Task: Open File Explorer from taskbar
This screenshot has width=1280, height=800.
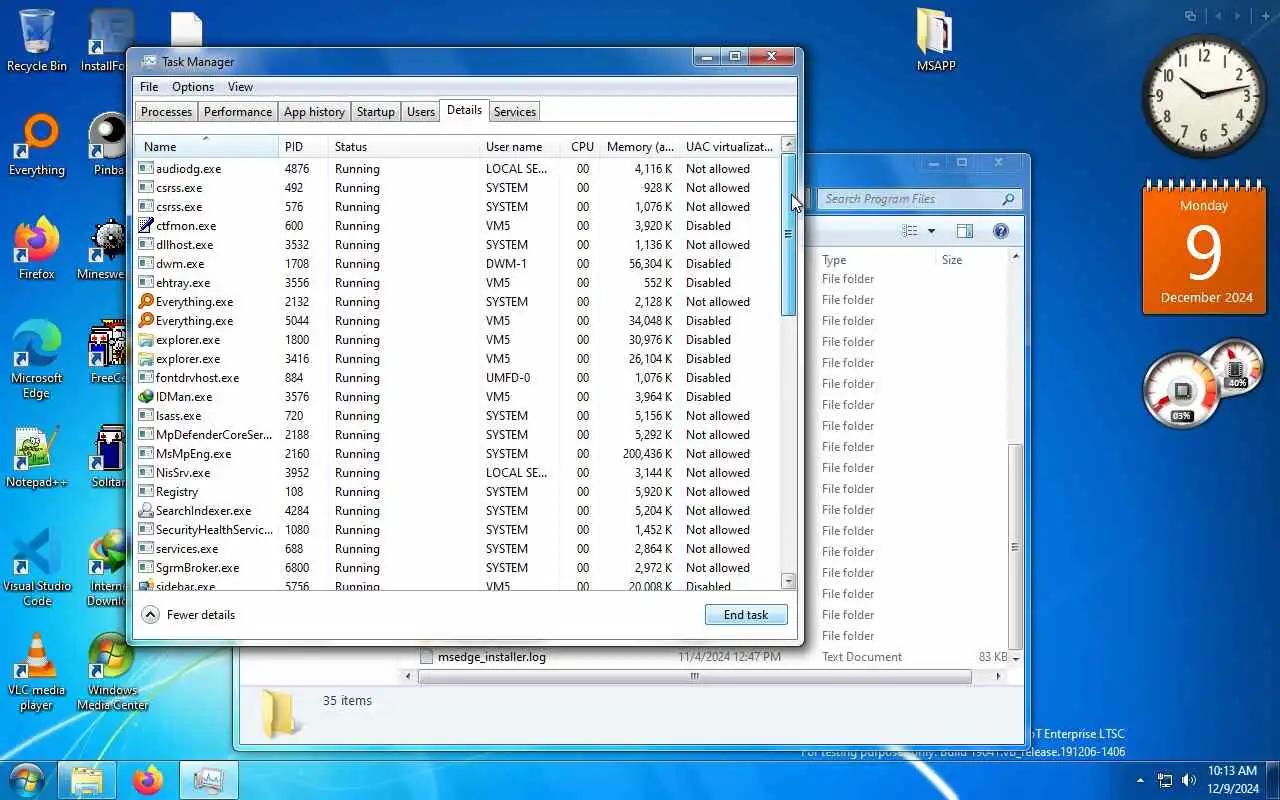Action: 87,780
